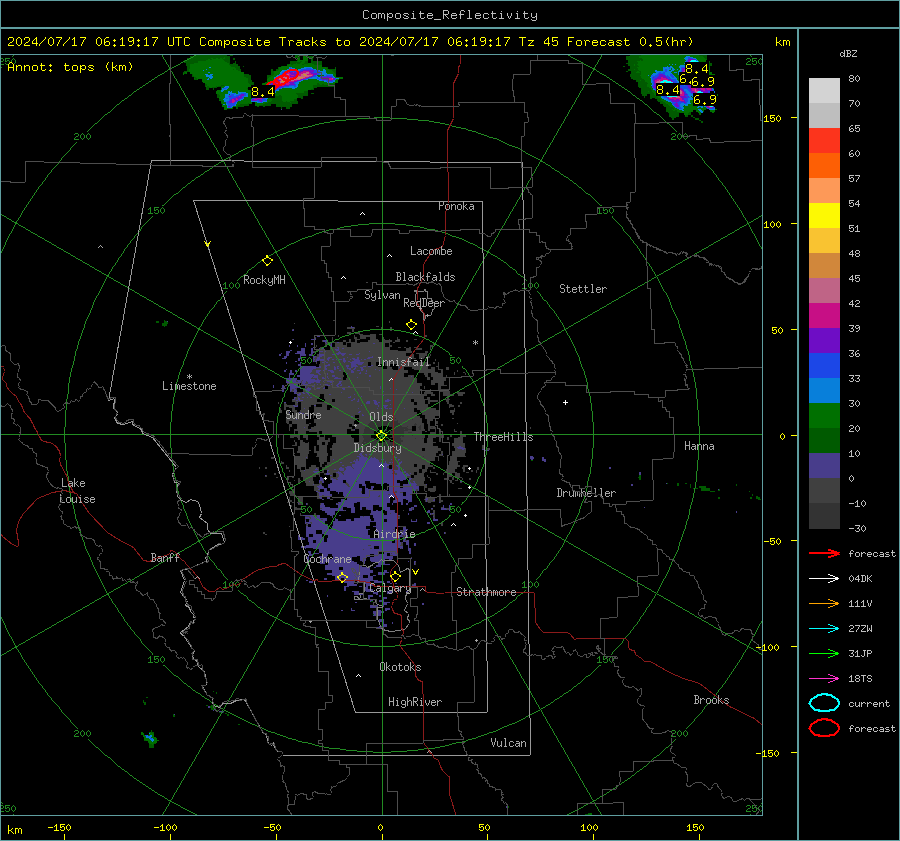Click the HighRiver label

coord(415,702)
